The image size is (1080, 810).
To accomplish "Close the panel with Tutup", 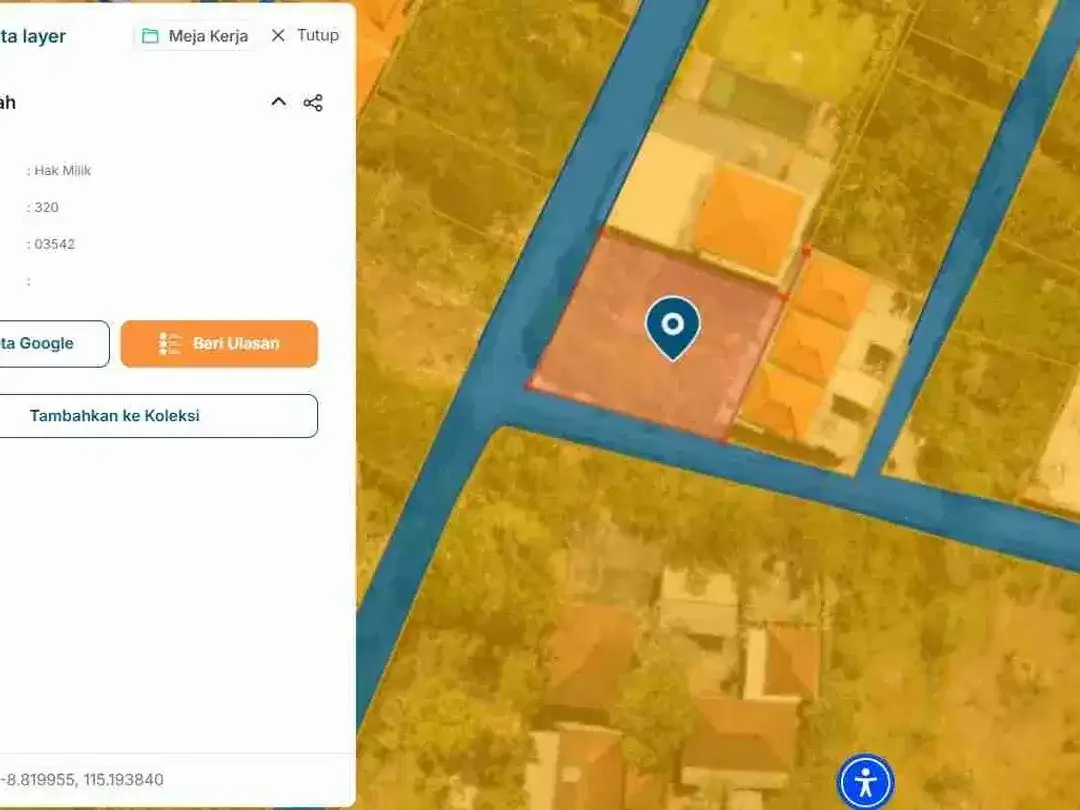I will click(x=305, y=35).
